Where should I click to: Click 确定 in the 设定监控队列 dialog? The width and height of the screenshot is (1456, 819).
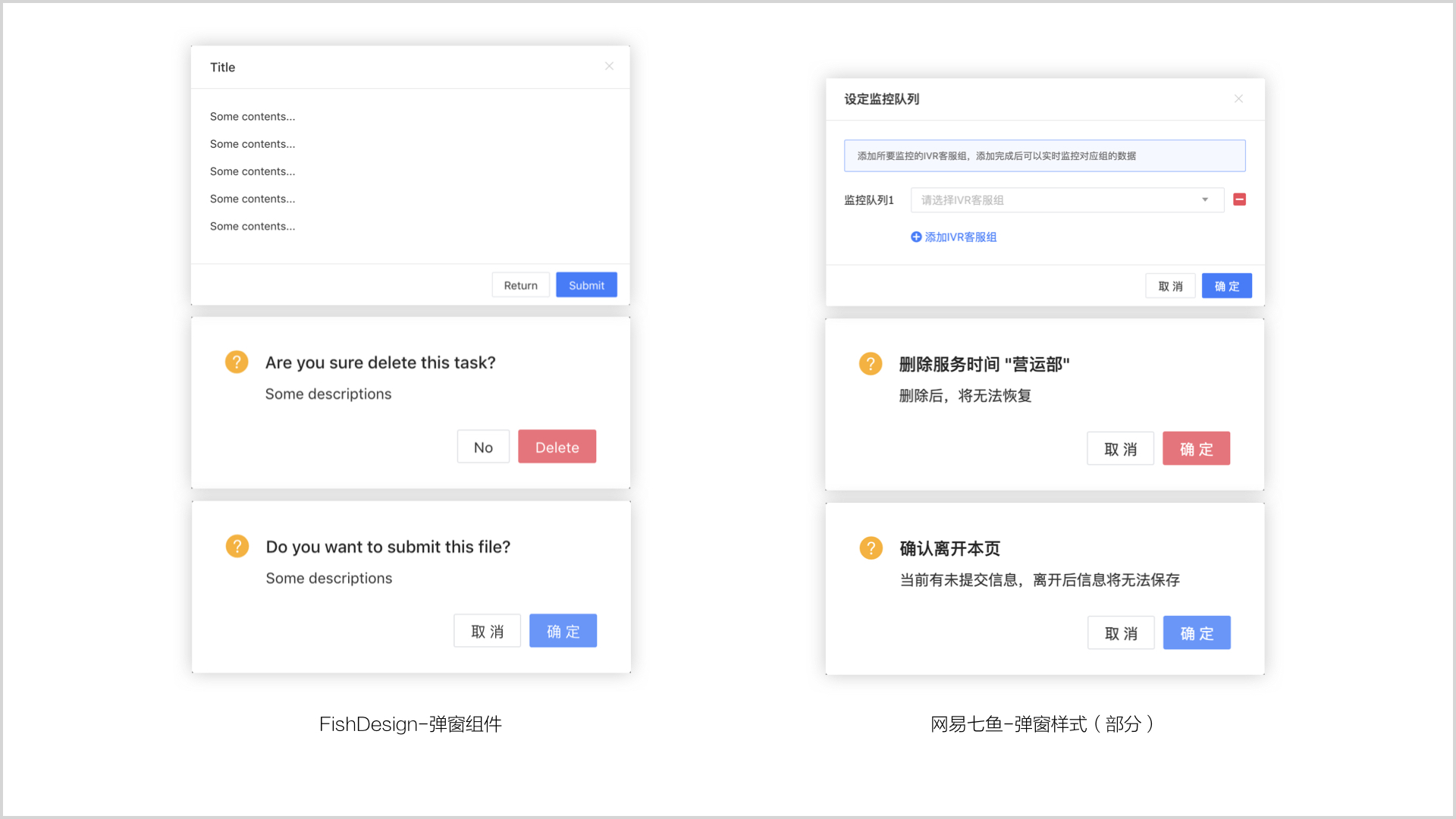[x=1226, y=286]
